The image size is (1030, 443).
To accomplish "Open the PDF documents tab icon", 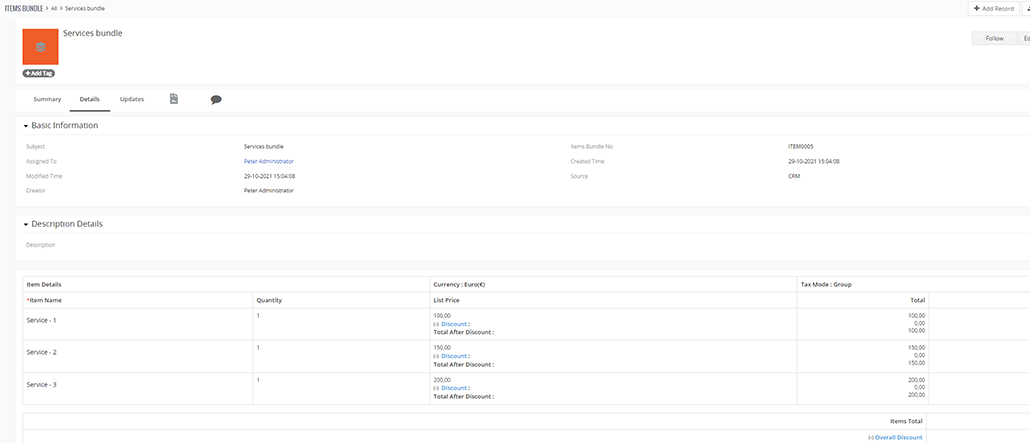I will pos(174,99).
